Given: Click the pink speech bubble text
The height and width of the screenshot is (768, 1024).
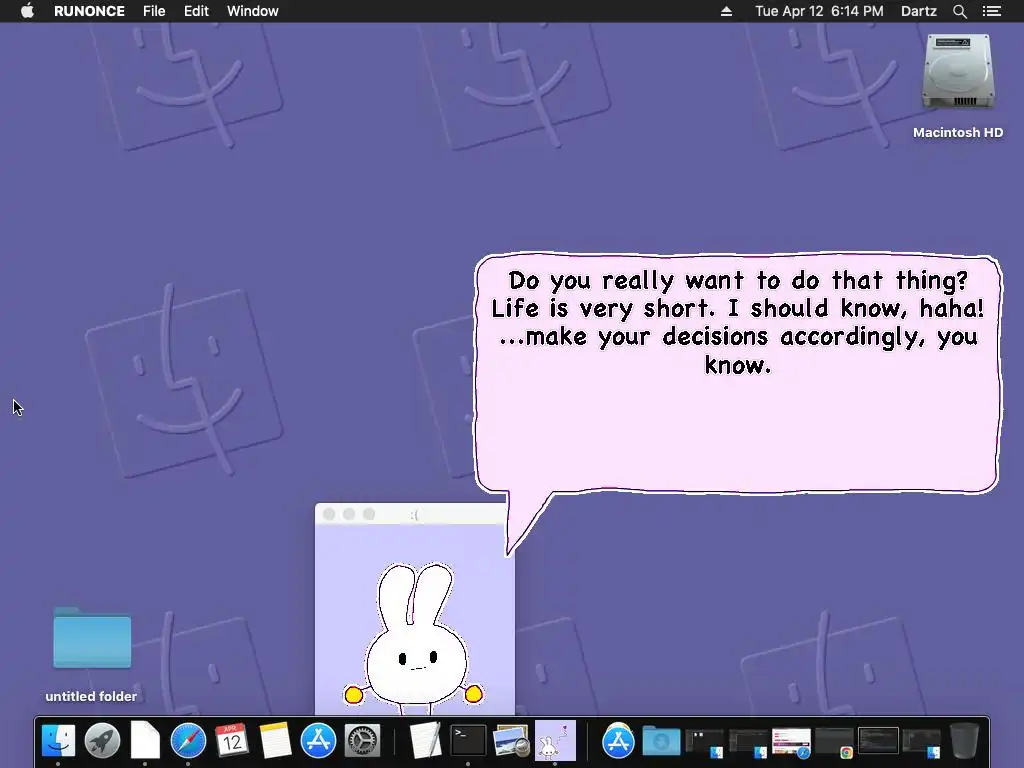Looking at the screenshot, I should (x=737, y=322).
